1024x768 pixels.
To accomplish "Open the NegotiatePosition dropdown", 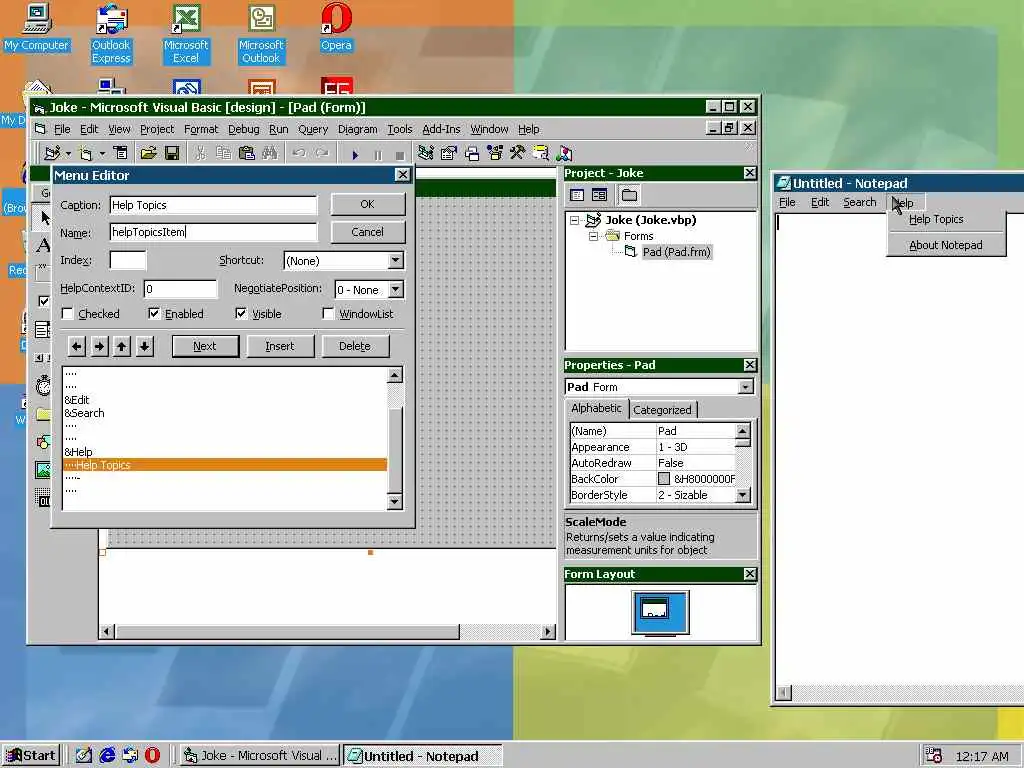I will [x=396, y=289].
